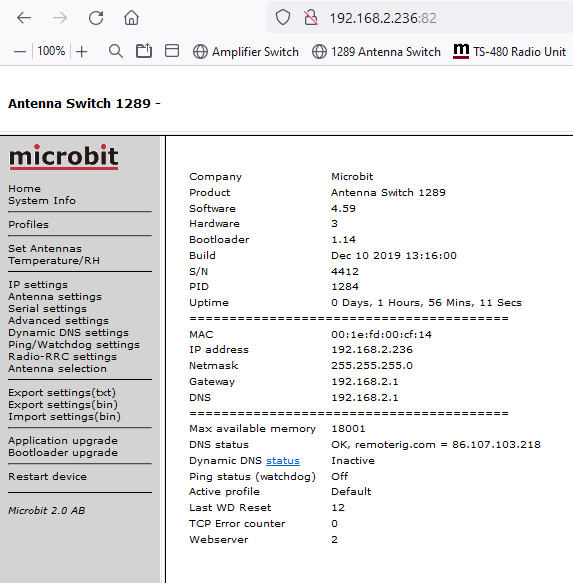Click the Uptime value text
The height and width of the screenshot is (583, 573).
point(426,303)
